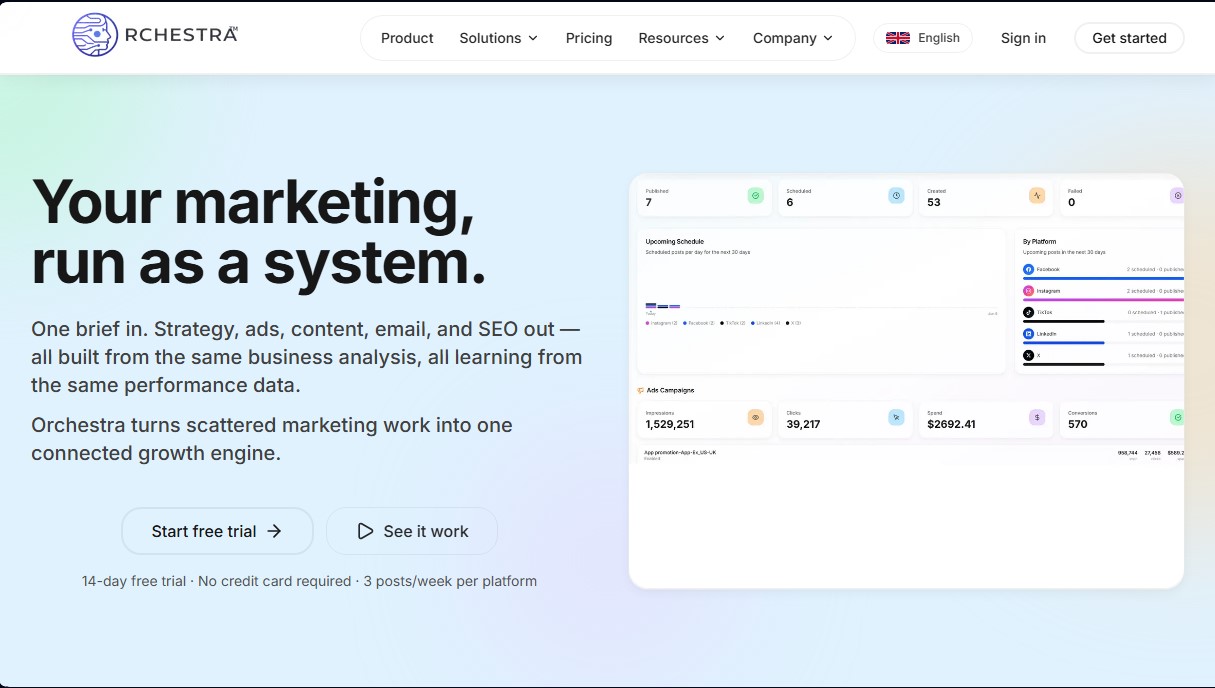Image resolution: width=1215 pixels, height=688 pixels.
Task: Click the Instagram platform icon
Action: click(x=1028, y=291)
